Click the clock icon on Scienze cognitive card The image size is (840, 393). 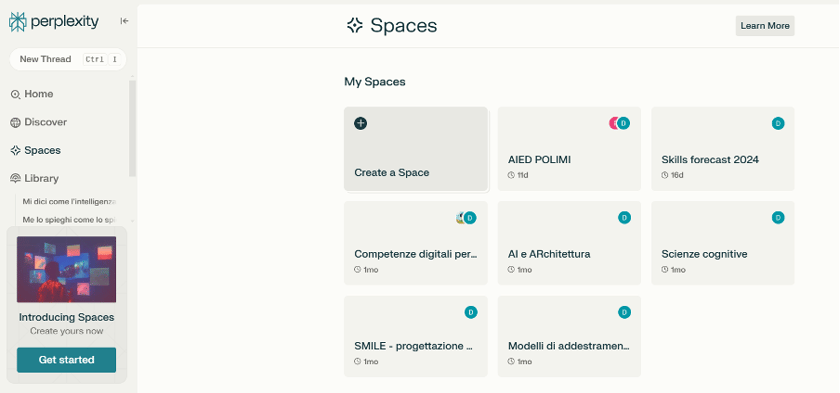pyautogui.click(x=665, y=270)
